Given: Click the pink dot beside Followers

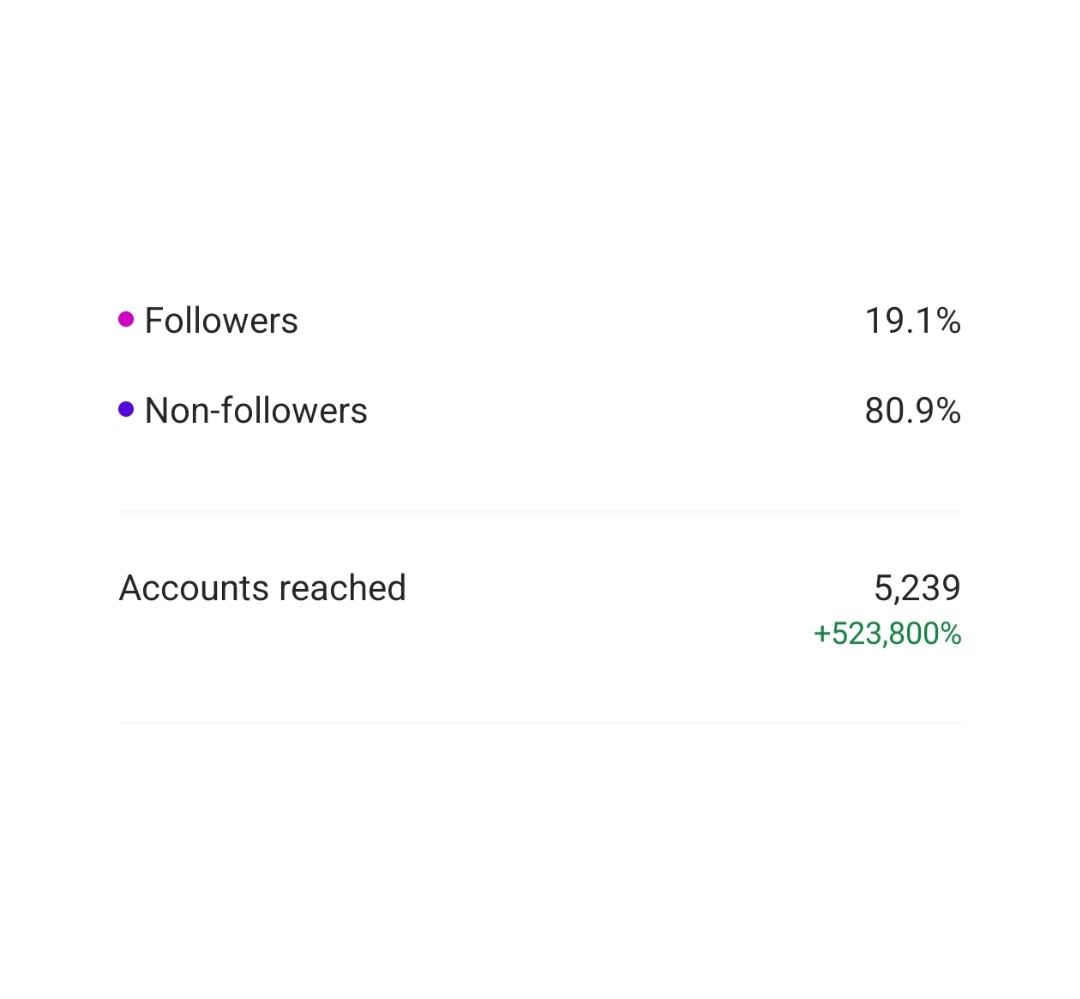Looking at the screenshot, I should click(x=126, y=320).
